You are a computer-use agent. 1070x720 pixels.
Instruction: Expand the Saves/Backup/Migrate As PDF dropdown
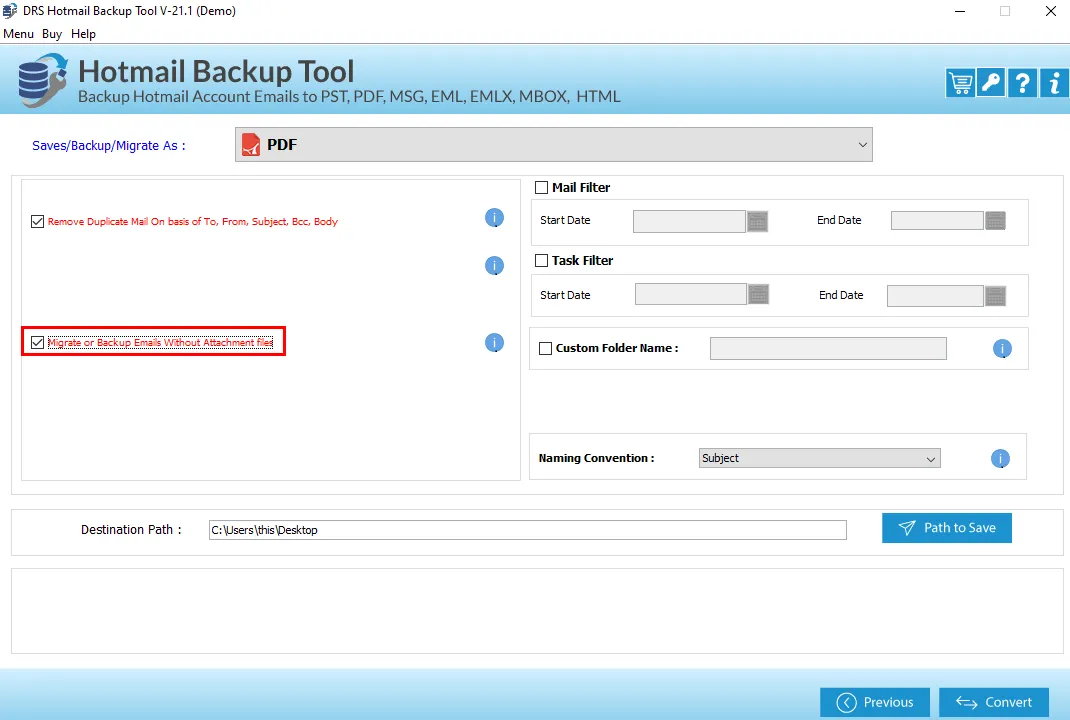click(x=553, y=145)
